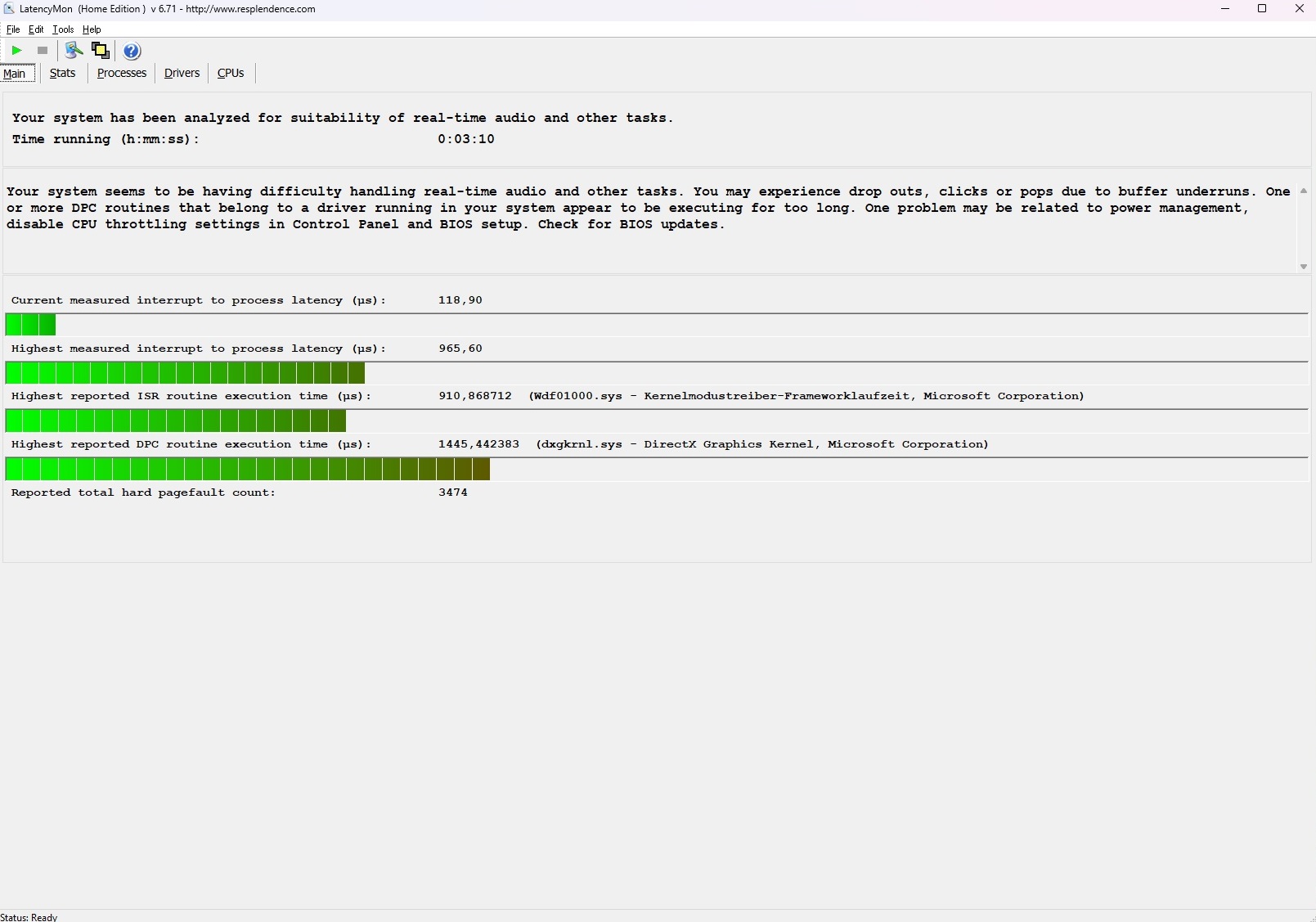This screenshot has width=1316, height=922.
Task: Click the LatencyMon app icon in the title bar
Action: pos(9,9)
